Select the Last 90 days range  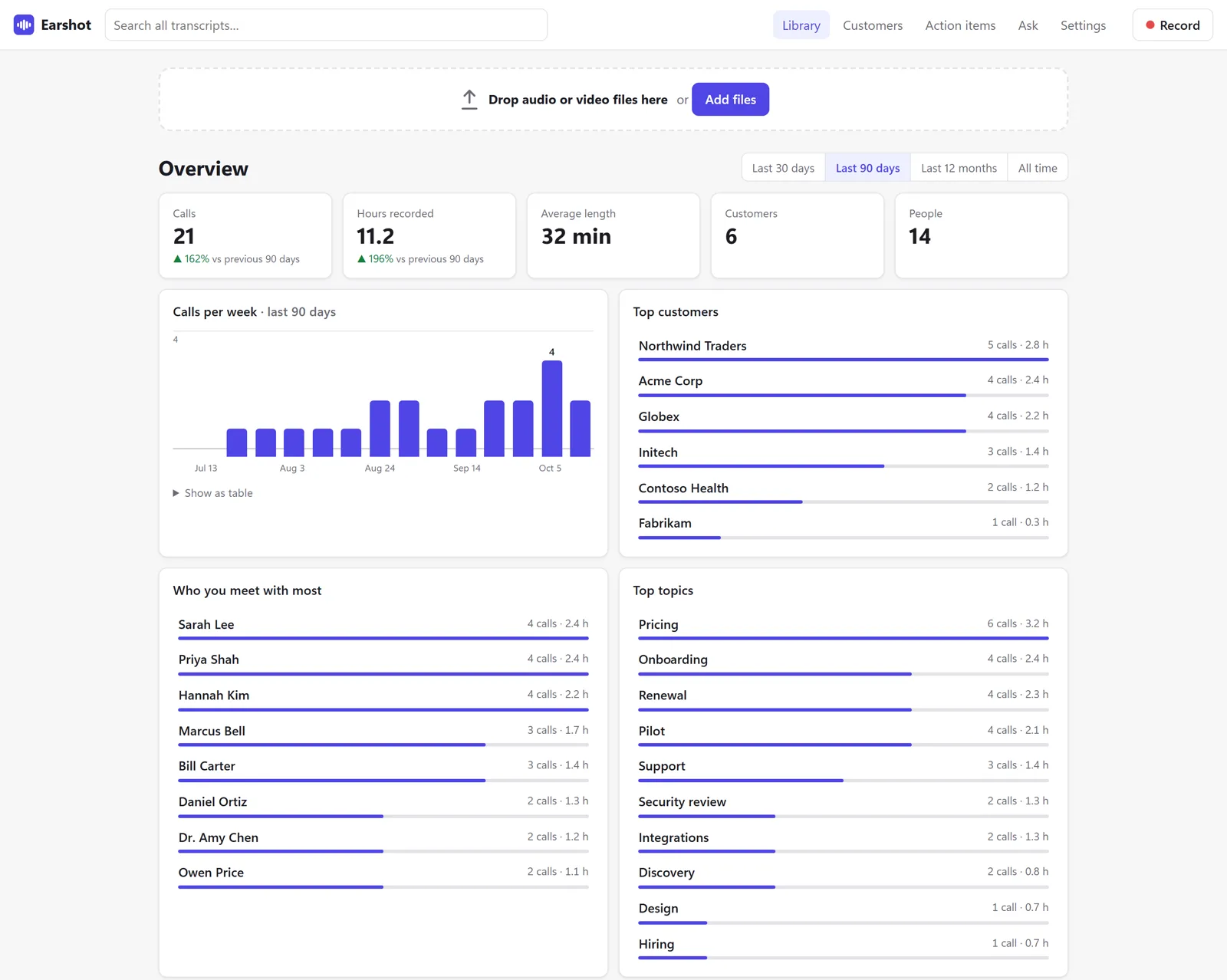click(x=867, y=168)
